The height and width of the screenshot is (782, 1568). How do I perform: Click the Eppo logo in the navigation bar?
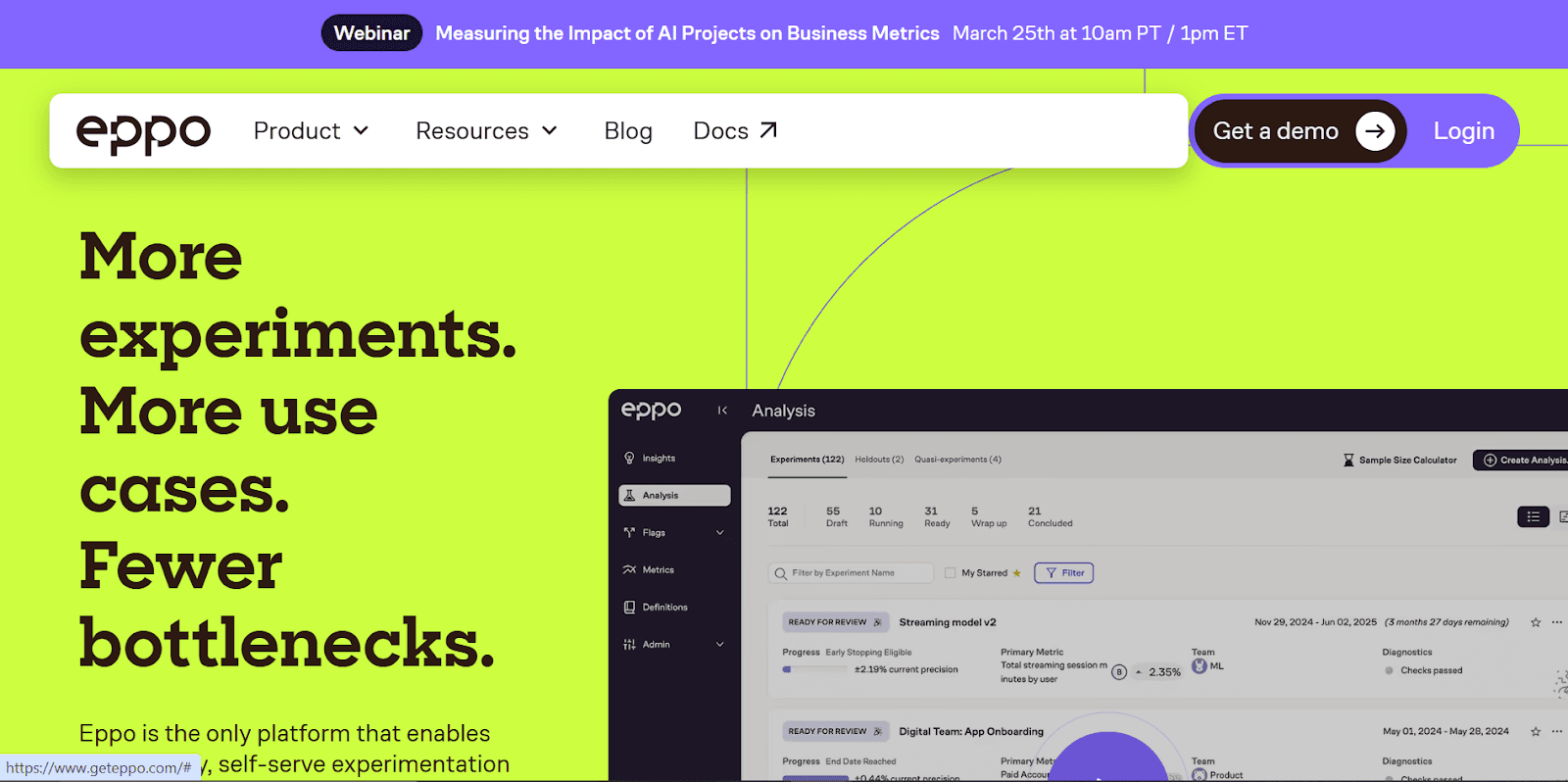tap(143, 132)
